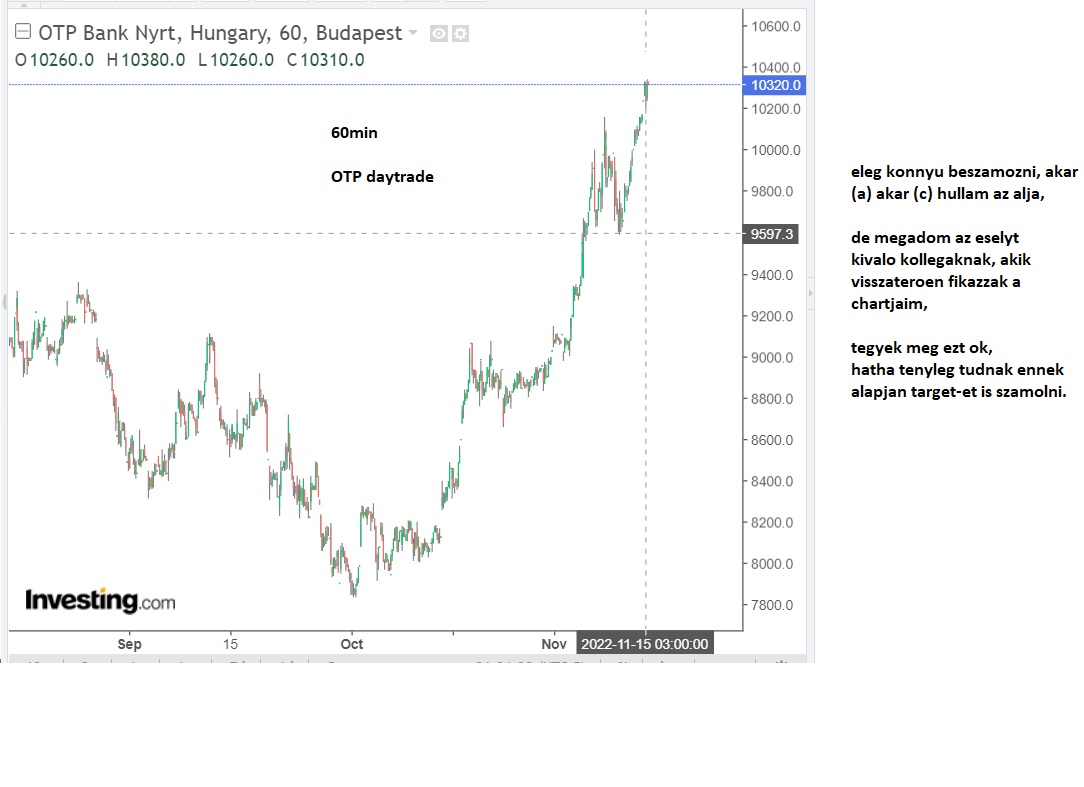Select the "60min" text annotation
This screenshot has width=1084, height=787.
(x=354, y=133)
